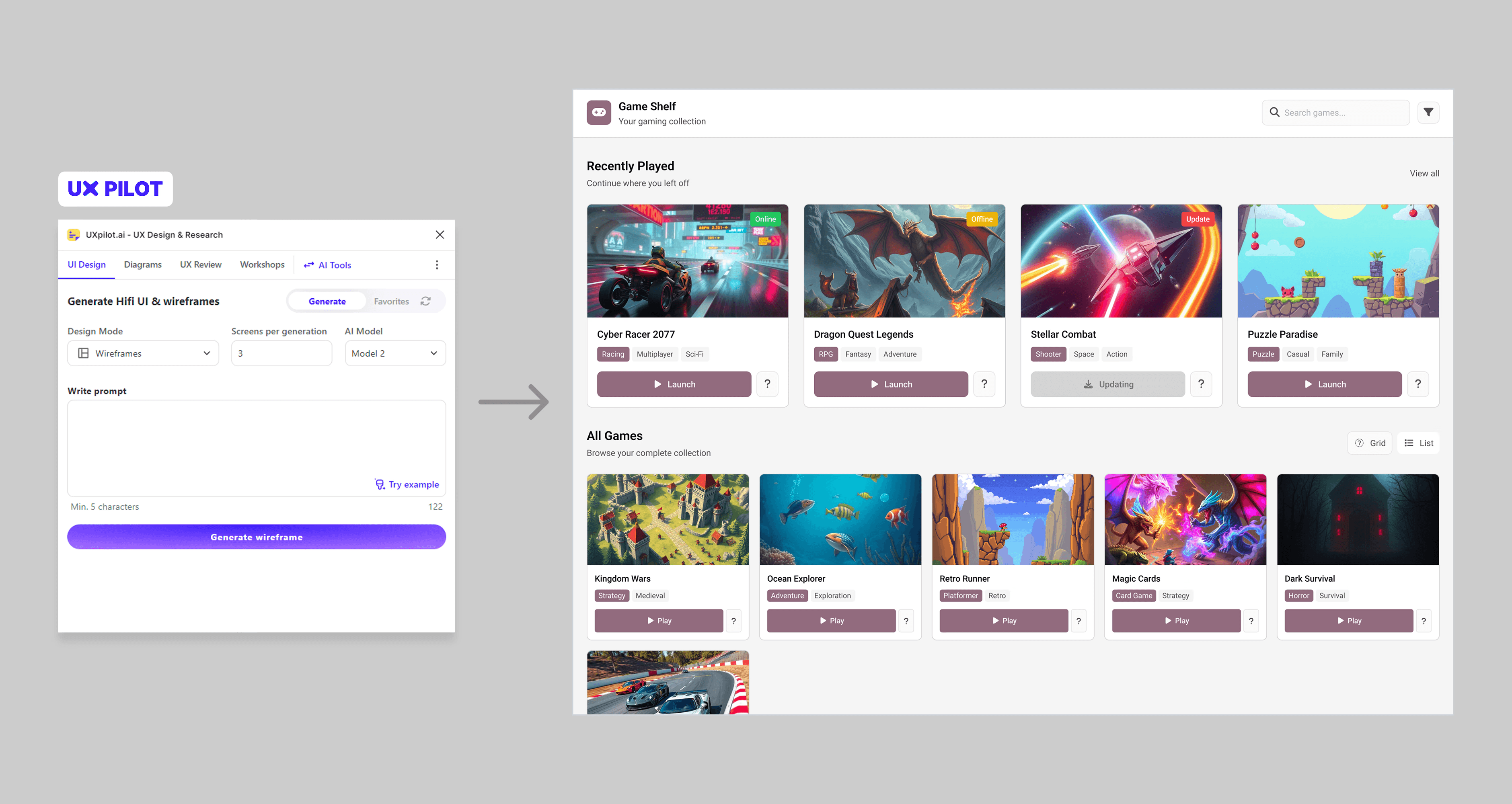Image resolution: width=1512 pixels, height=804 pixels.
Task: Switch to List view
Action: pyautogui.click(x=1418, y=443)
